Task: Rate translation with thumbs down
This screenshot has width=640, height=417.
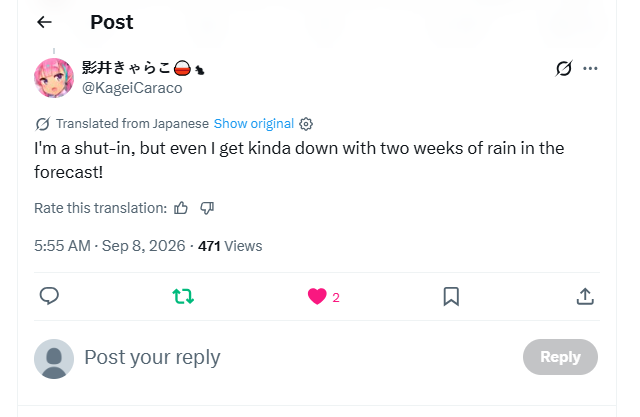Action: (207, 208)
